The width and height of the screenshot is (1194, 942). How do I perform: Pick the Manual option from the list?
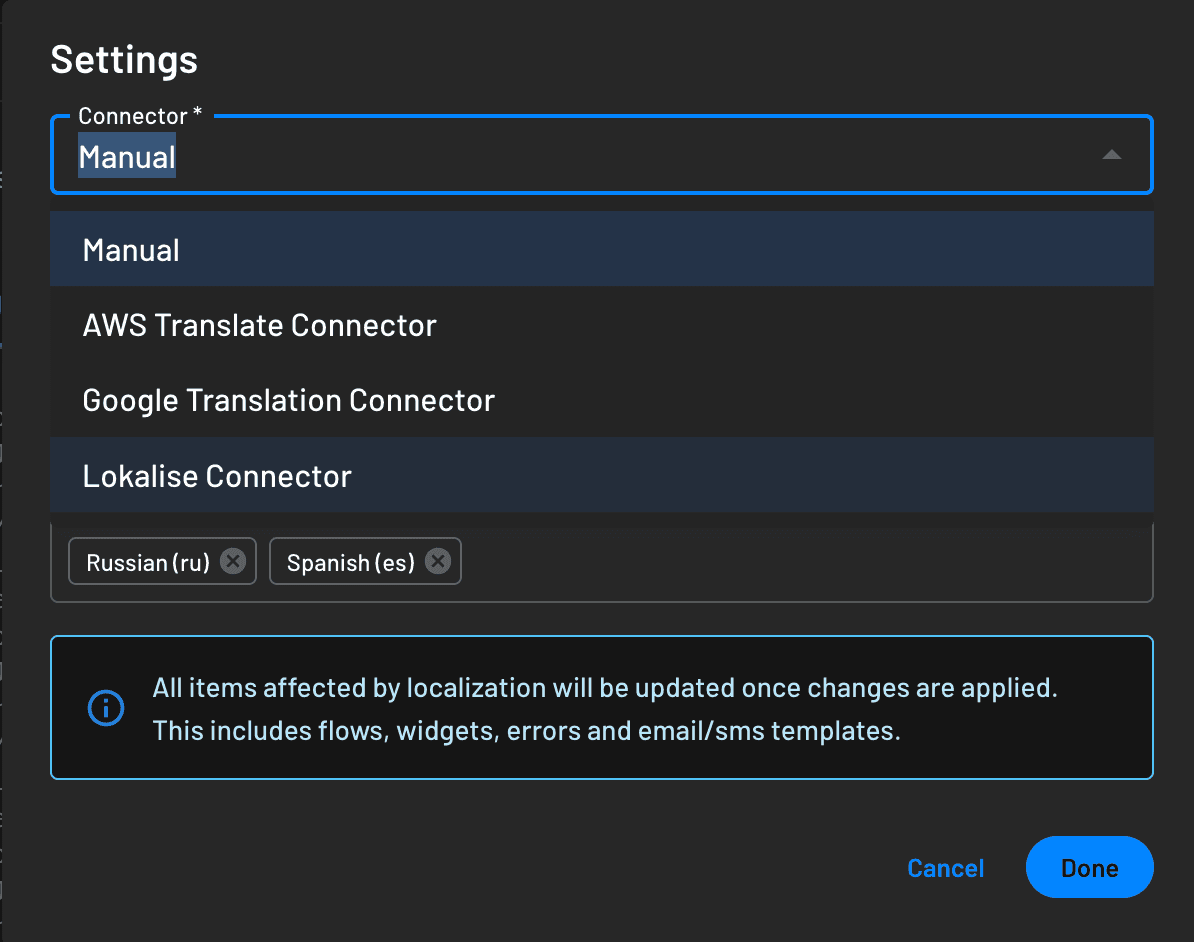pyautogui.click(x=130, y=249)
